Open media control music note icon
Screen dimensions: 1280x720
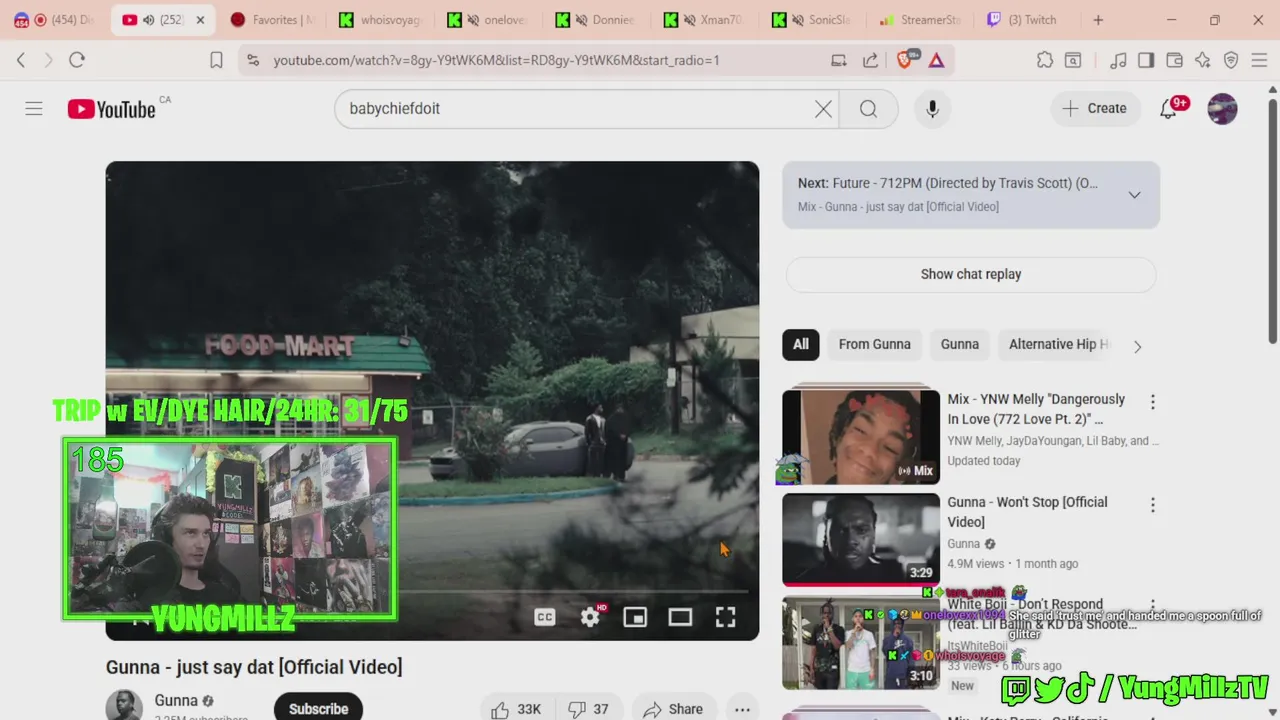[x=1118, y=60]
